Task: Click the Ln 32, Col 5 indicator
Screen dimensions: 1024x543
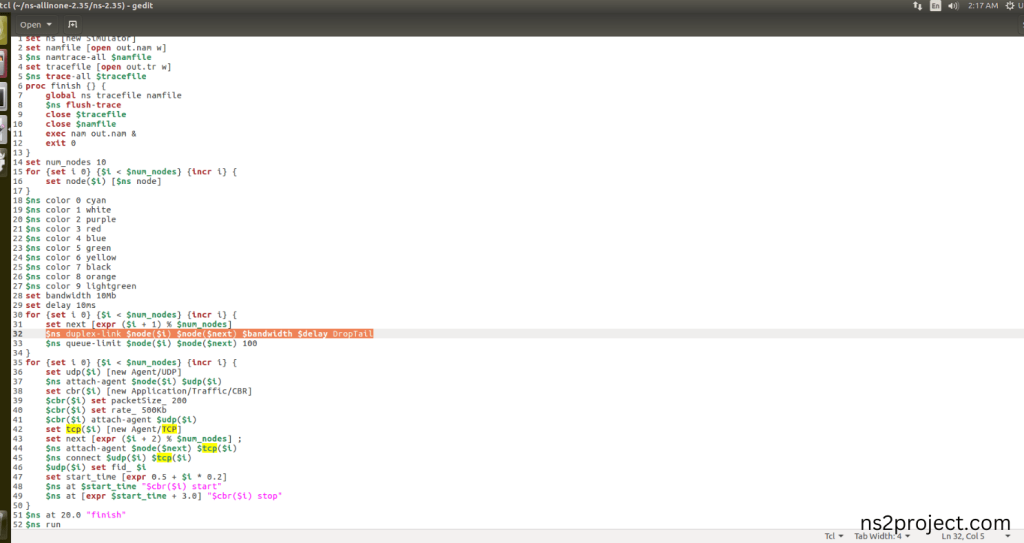Action: (963, 536)
